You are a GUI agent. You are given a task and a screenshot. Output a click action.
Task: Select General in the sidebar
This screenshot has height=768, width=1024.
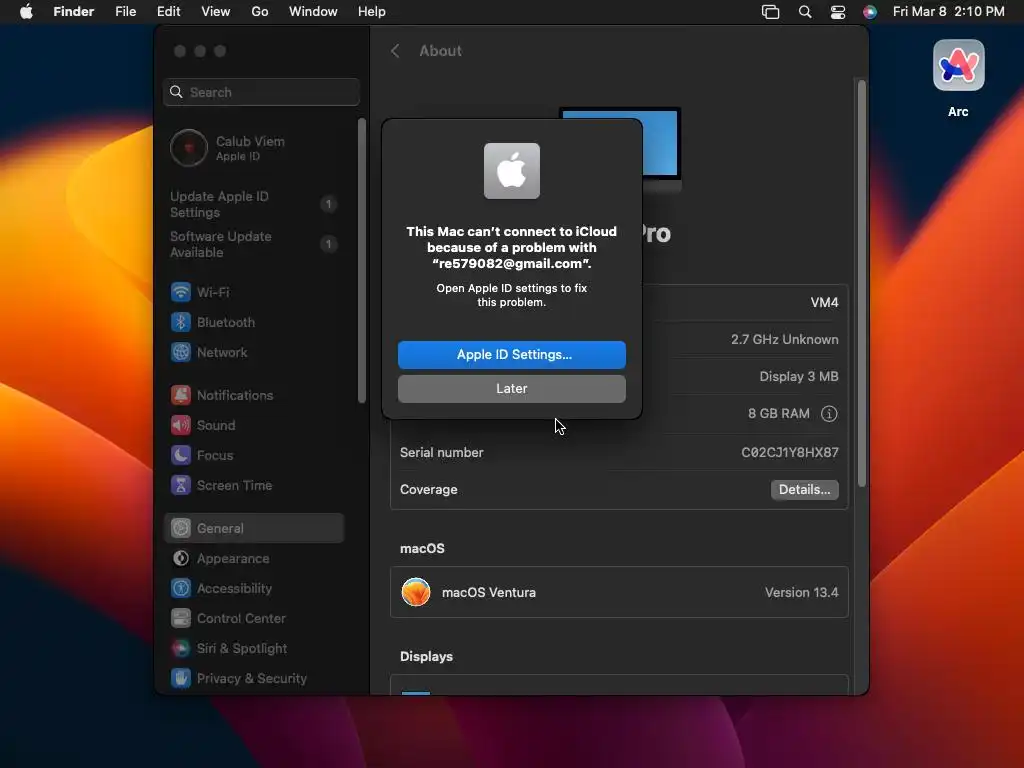(x=255, y=528)
